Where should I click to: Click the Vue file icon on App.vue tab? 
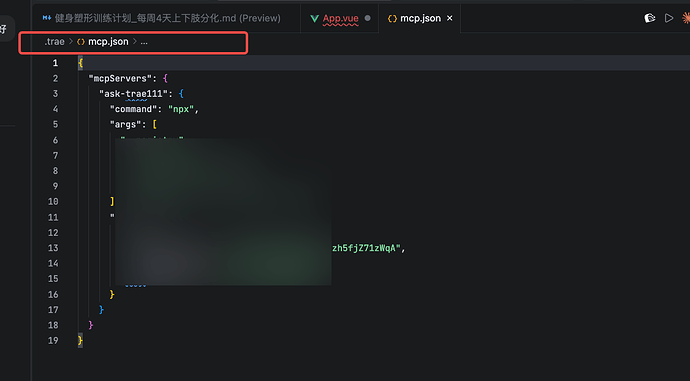click(314, 18)
